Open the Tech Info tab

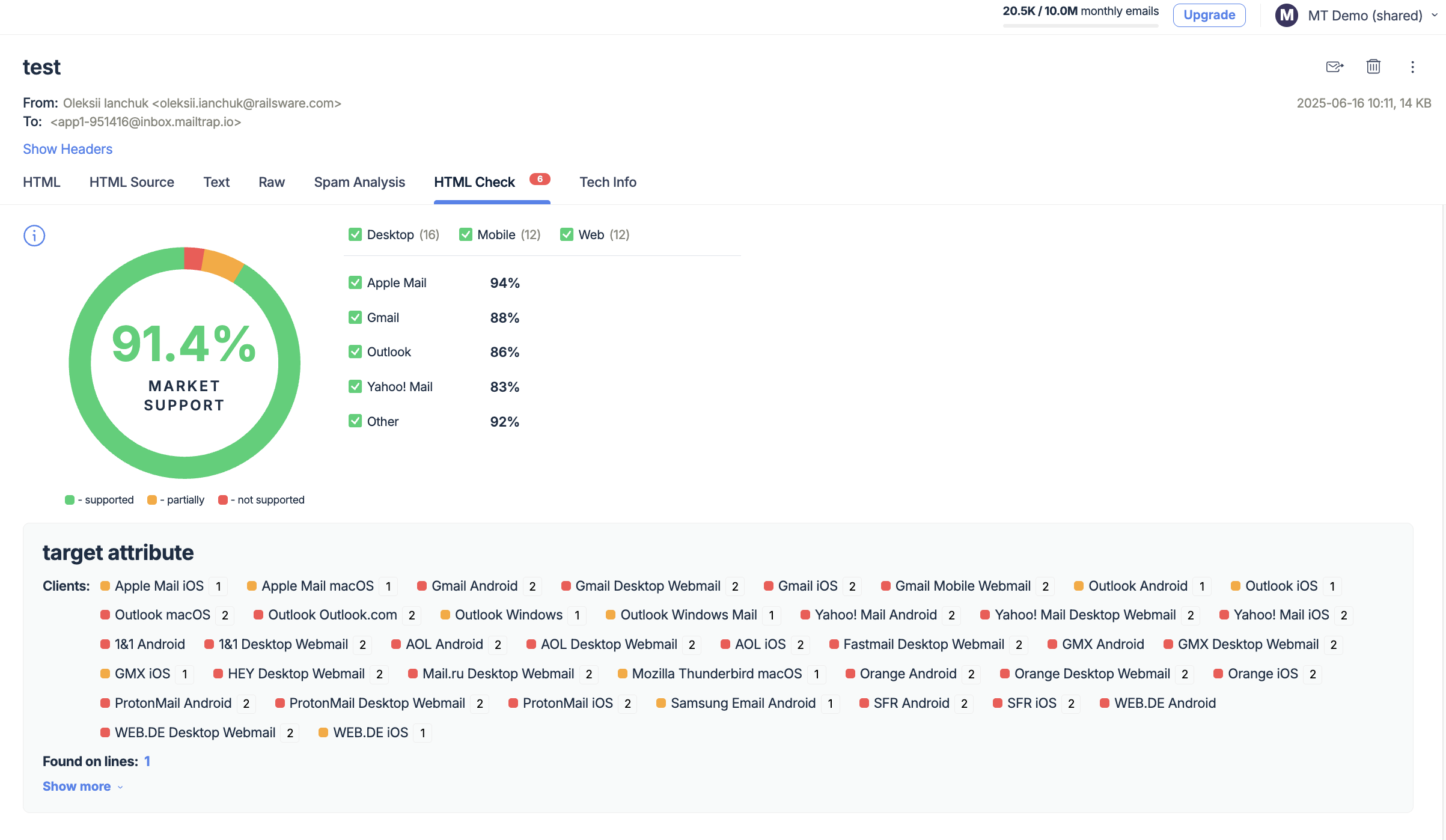[x=608, y=182]
